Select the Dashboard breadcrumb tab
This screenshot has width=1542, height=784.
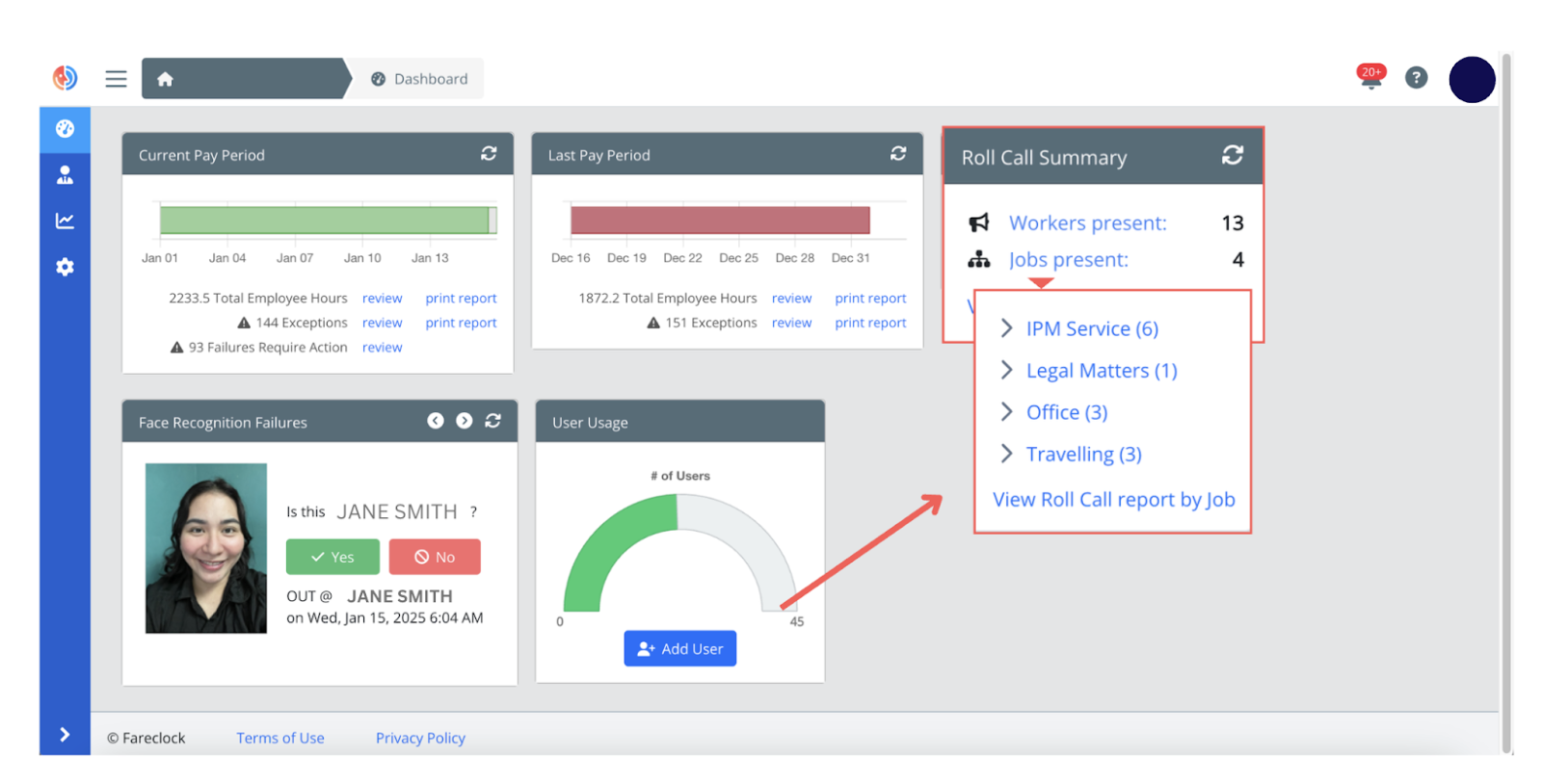pyautogui.click(x=420, y=79)
